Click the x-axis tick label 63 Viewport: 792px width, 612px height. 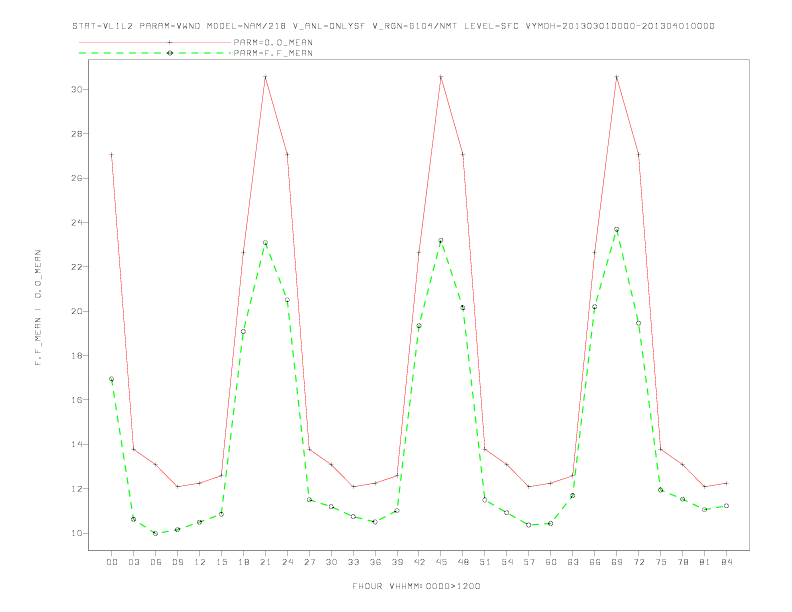tap(572, 562)
